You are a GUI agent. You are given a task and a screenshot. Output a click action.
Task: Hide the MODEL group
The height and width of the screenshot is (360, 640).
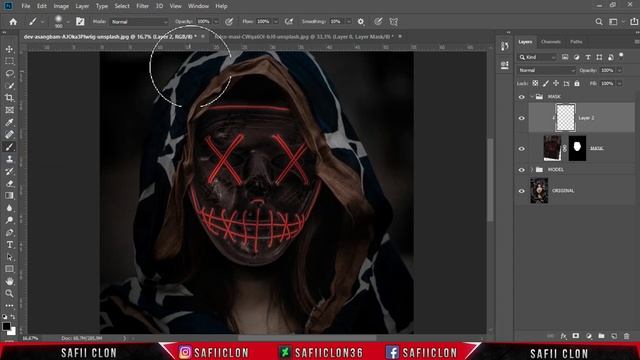[x=522, y=170]
